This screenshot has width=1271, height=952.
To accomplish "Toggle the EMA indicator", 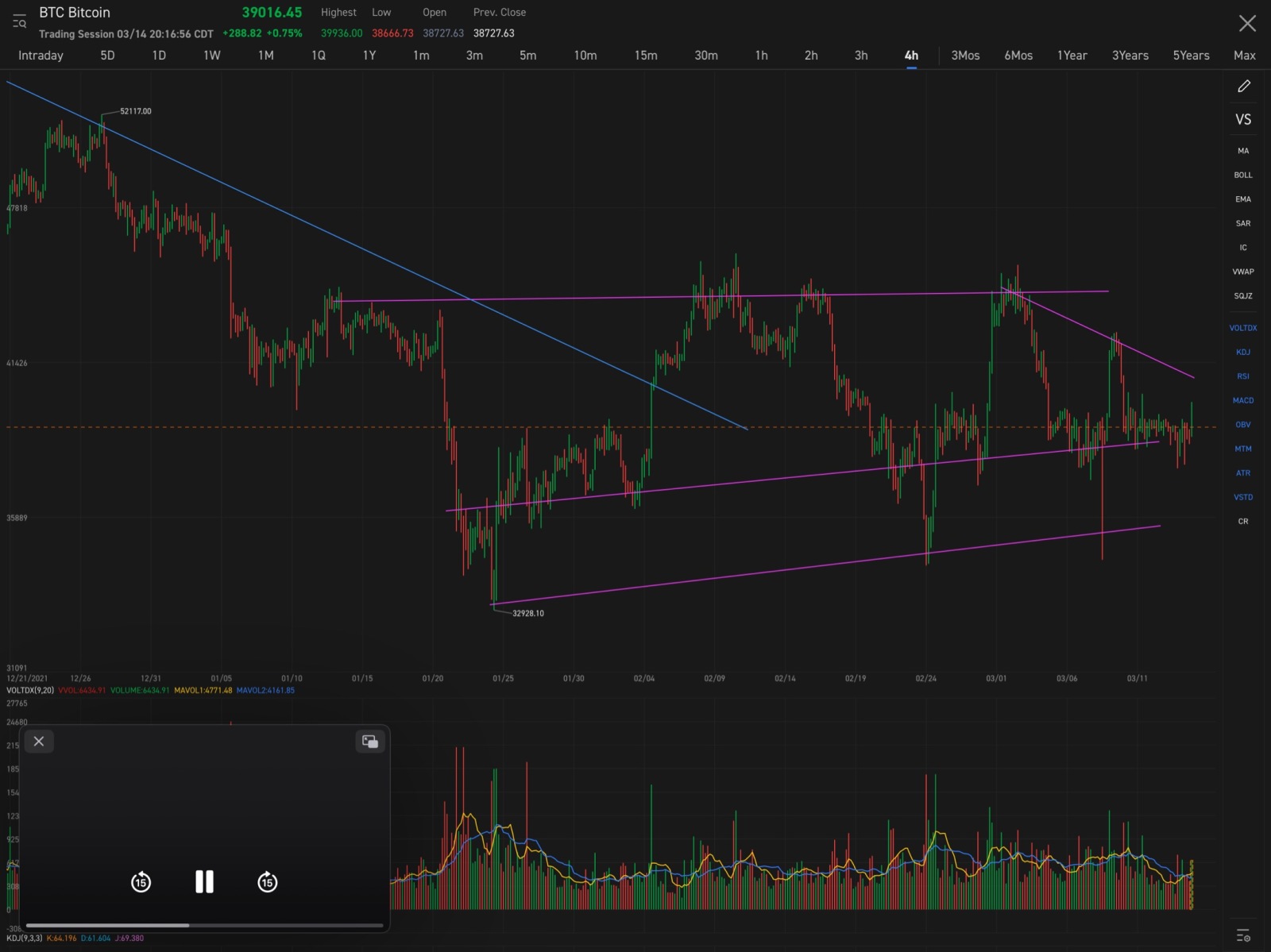I will 1243,199.
